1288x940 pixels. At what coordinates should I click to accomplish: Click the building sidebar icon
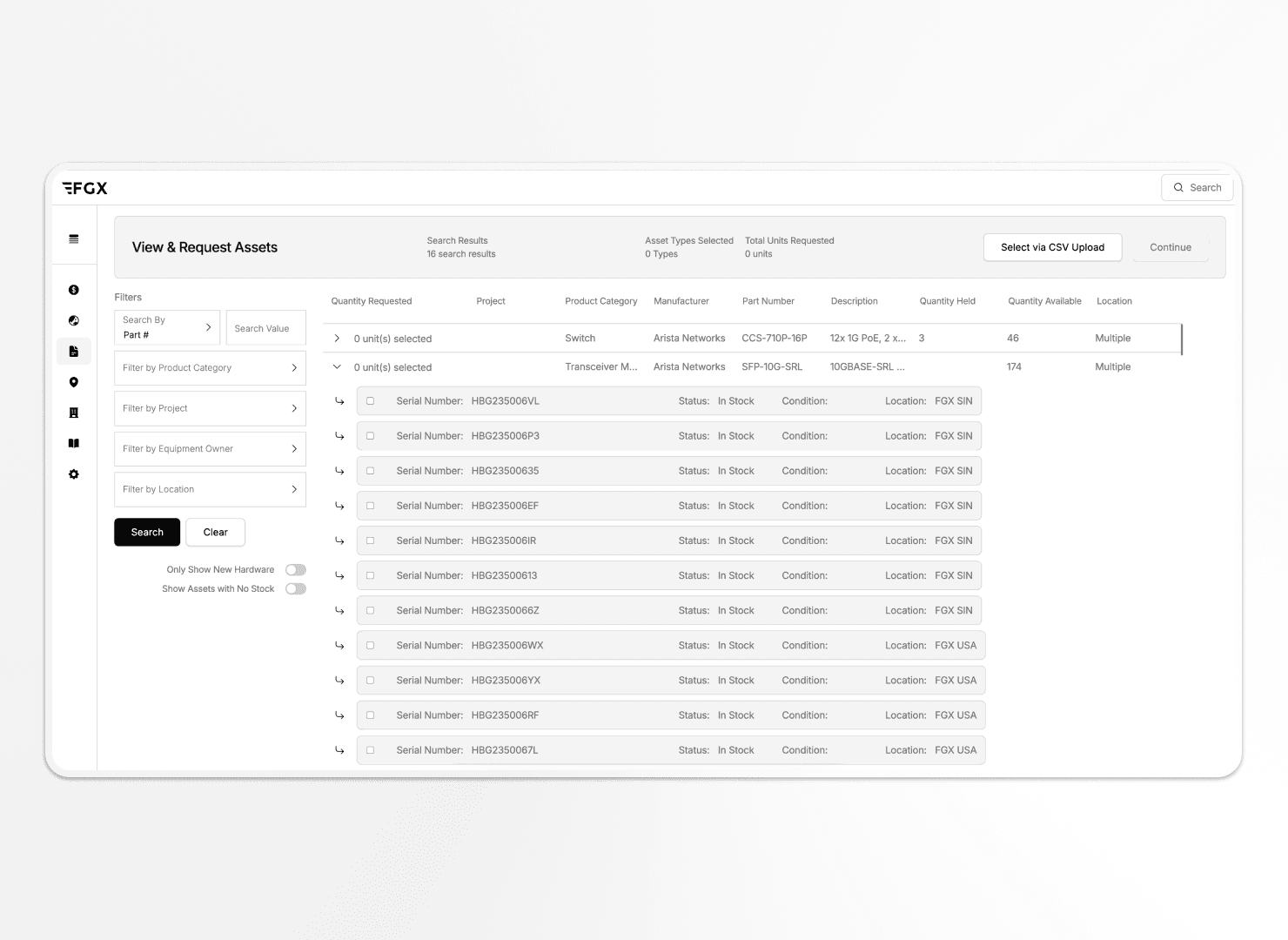(x=74, y=413)
